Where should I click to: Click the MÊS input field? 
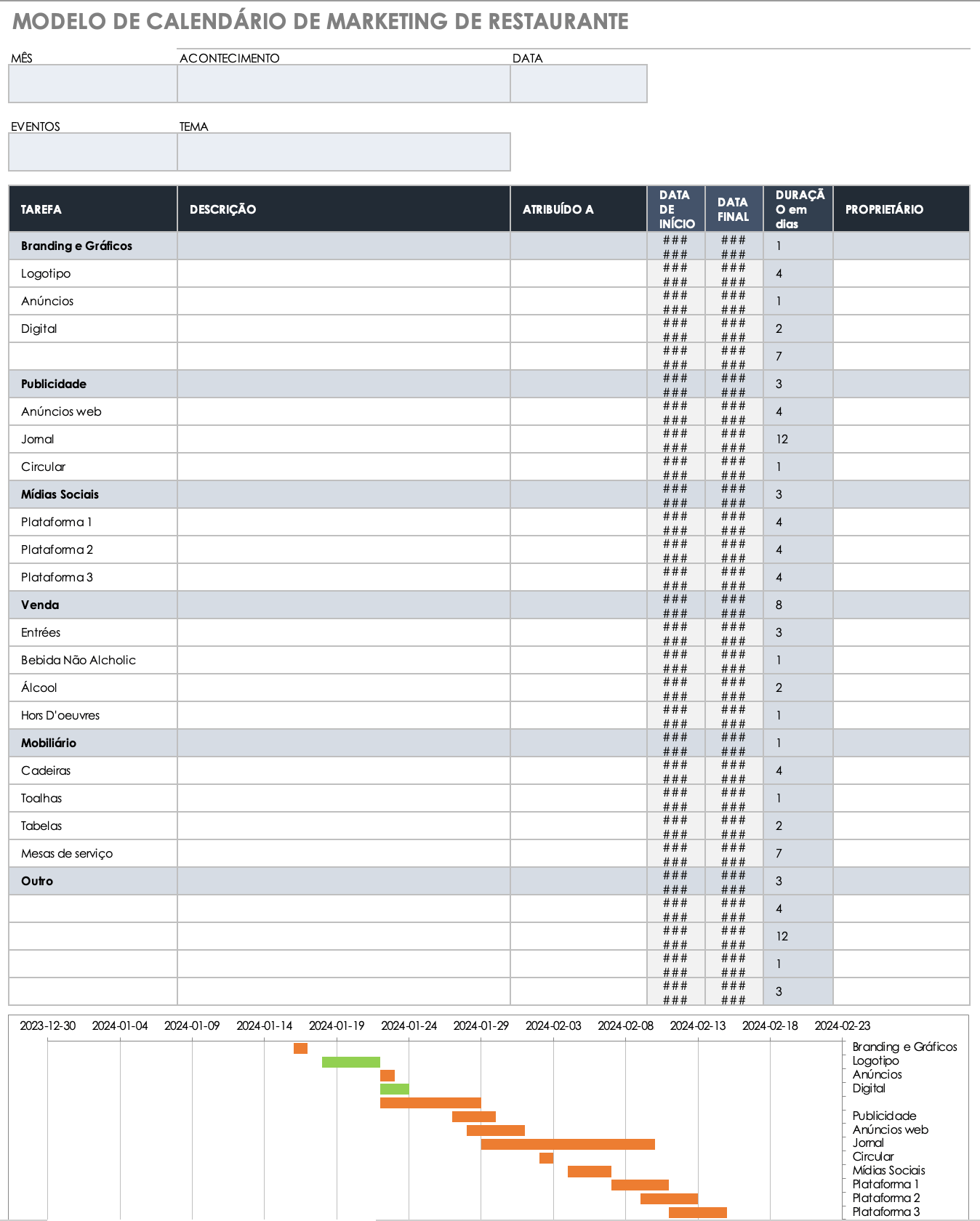(x=93, y=84)
